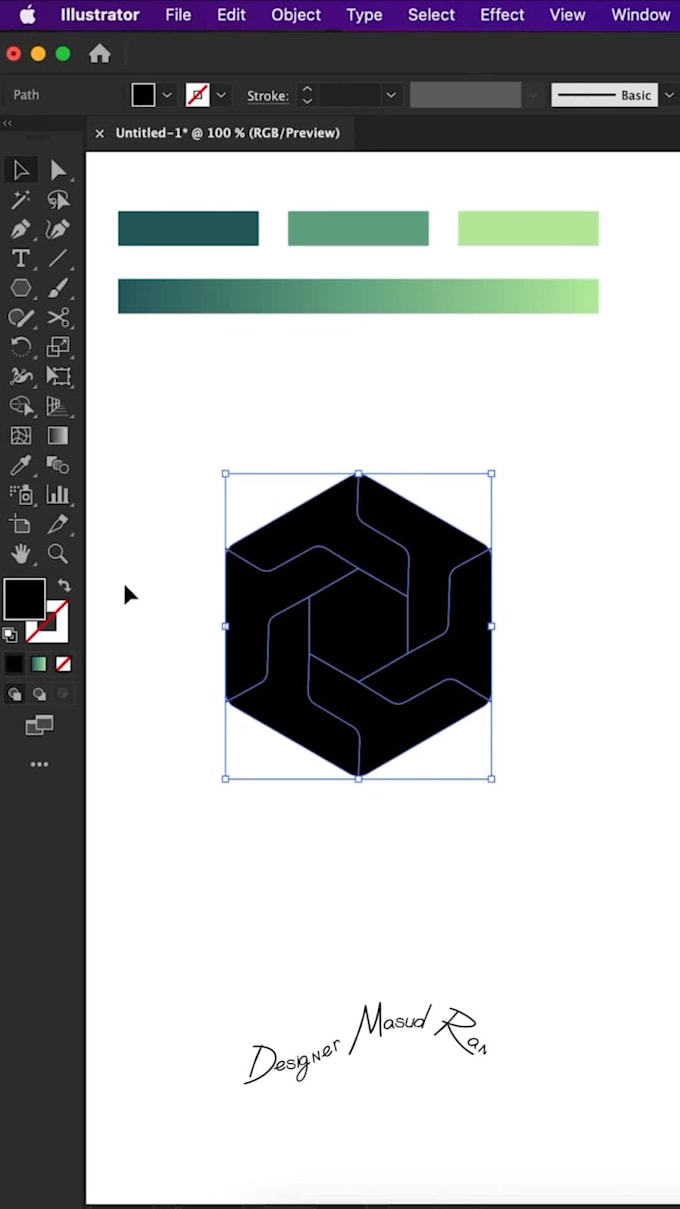The image size is (680, 1209).
Task: Open the control bar stroke color dropdown
Action: click(x=221, y=96)
